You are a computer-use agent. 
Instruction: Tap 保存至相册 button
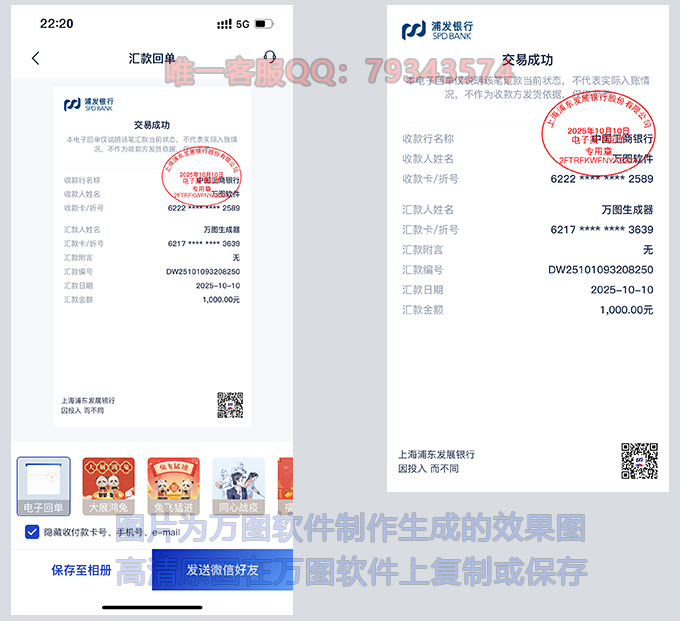click(82, 570)
